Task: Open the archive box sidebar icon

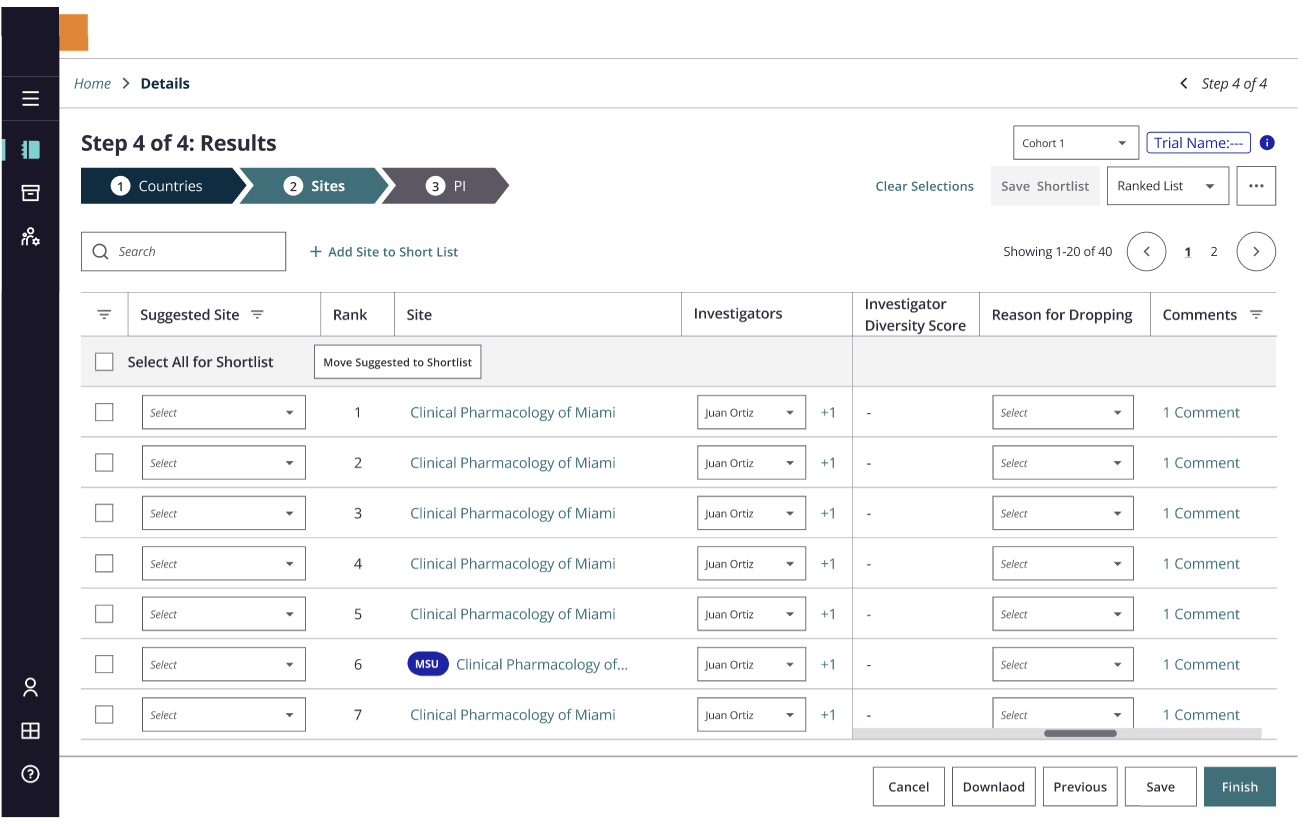Action: point(30,193)
